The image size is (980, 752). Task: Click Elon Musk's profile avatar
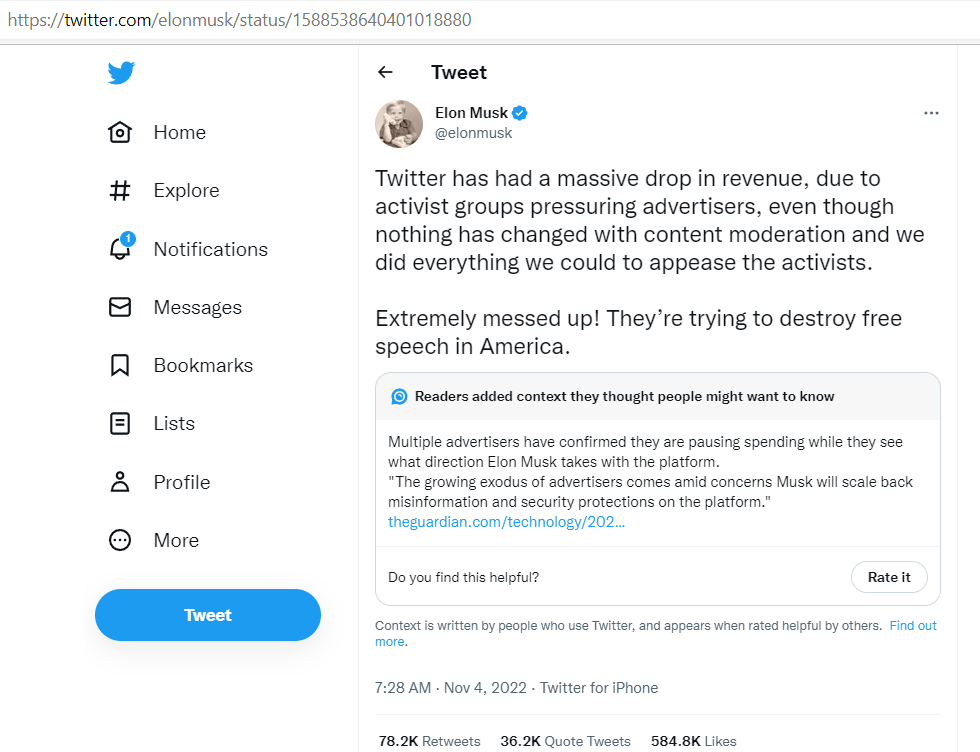click(x=399, y=123)
